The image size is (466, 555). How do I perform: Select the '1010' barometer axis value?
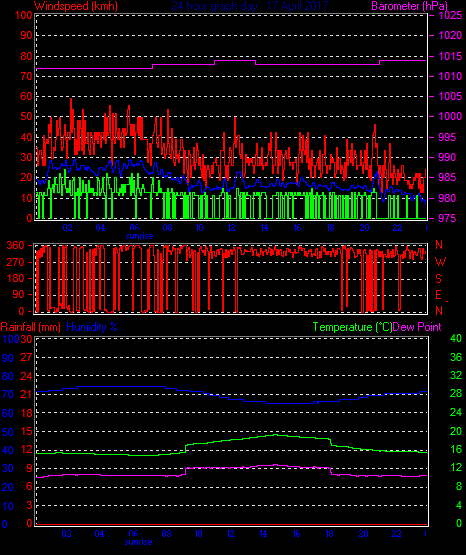pyautogui.click(x=450, y=76)
